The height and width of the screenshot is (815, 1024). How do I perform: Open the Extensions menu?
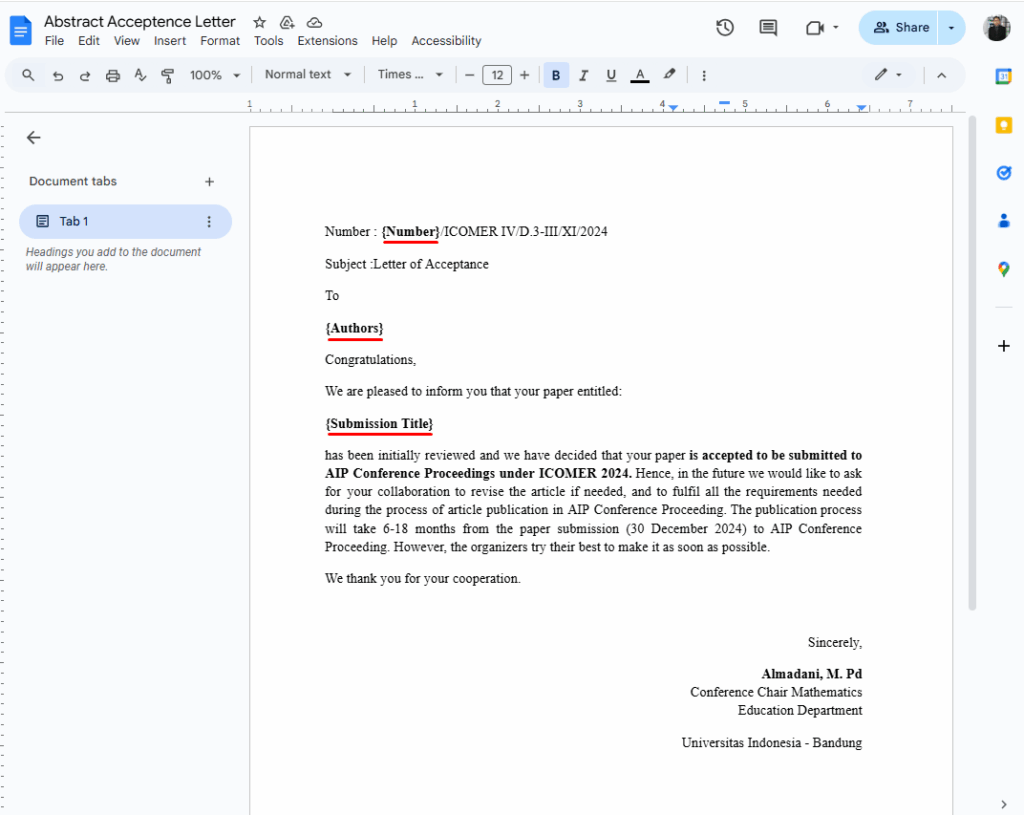[x=327, y=40]
